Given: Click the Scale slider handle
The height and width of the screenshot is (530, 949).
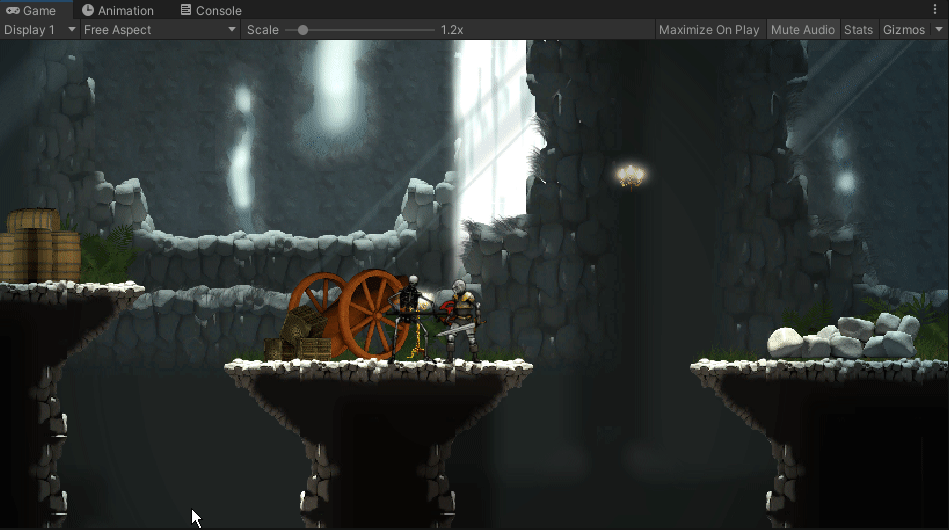Looking at the screenshot, I should pos(303,30).
